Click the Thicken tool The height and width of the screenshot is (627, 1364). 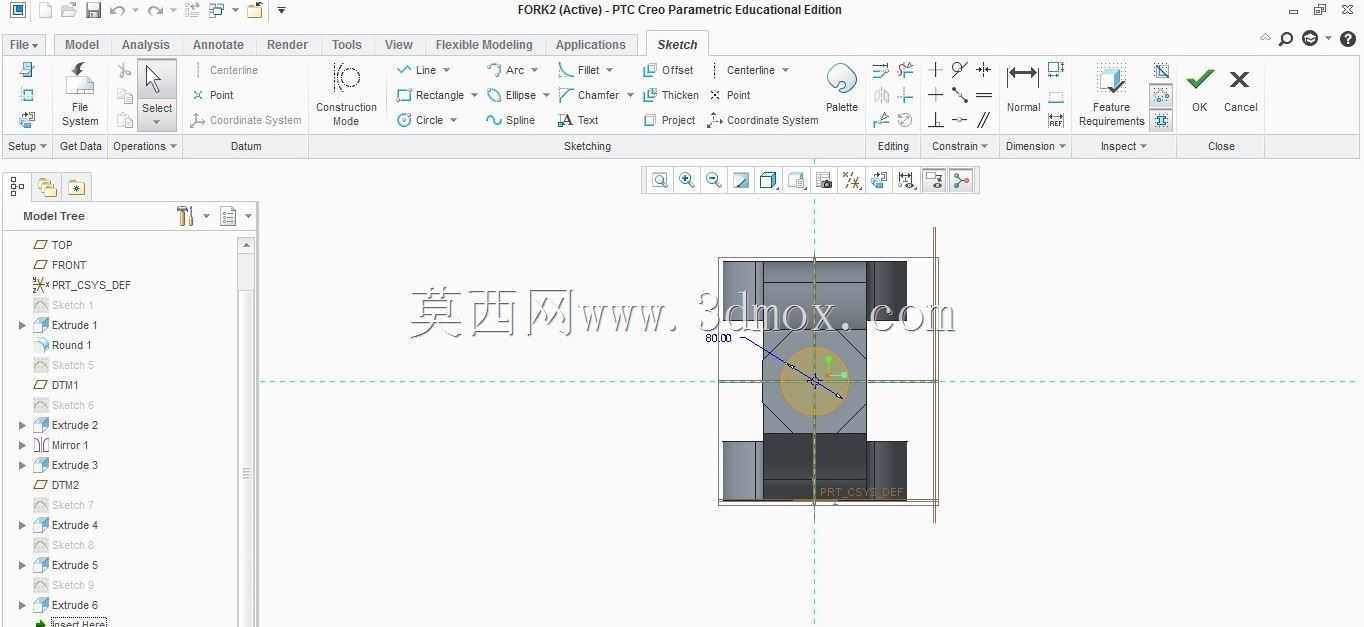(670, 95)
